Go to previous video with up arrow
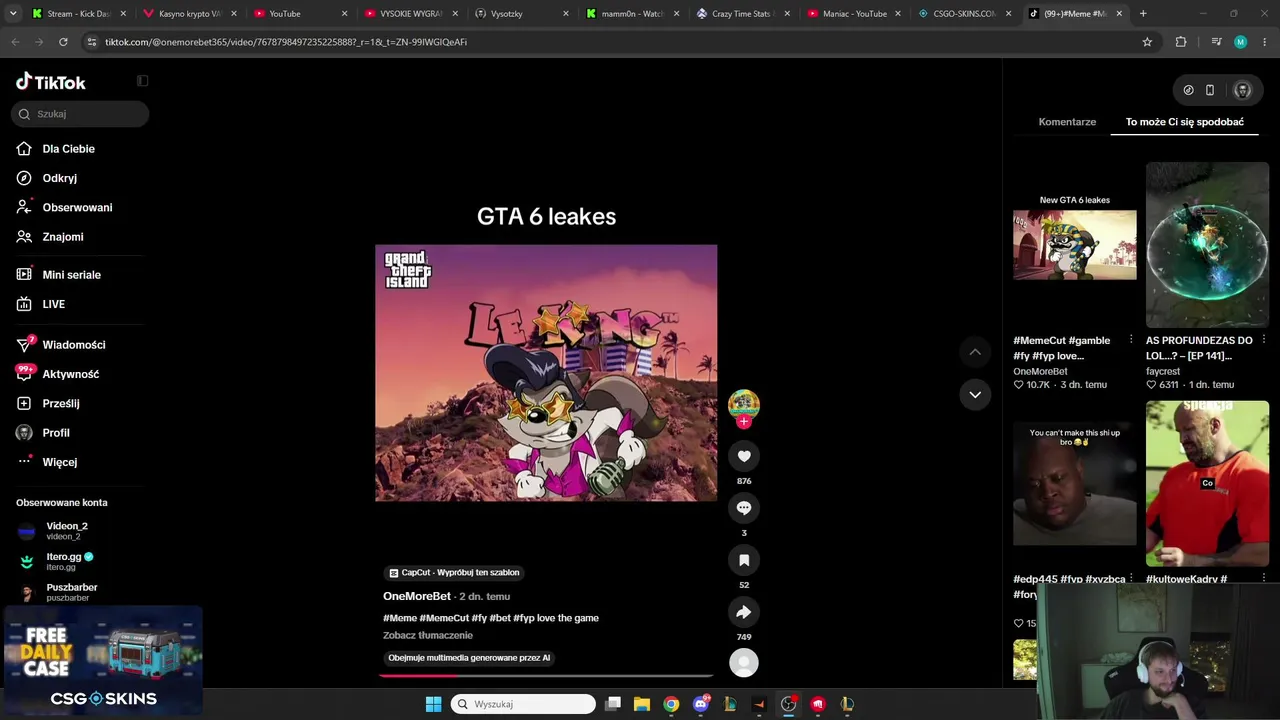The image size is (1280, 720). (975, 352)
